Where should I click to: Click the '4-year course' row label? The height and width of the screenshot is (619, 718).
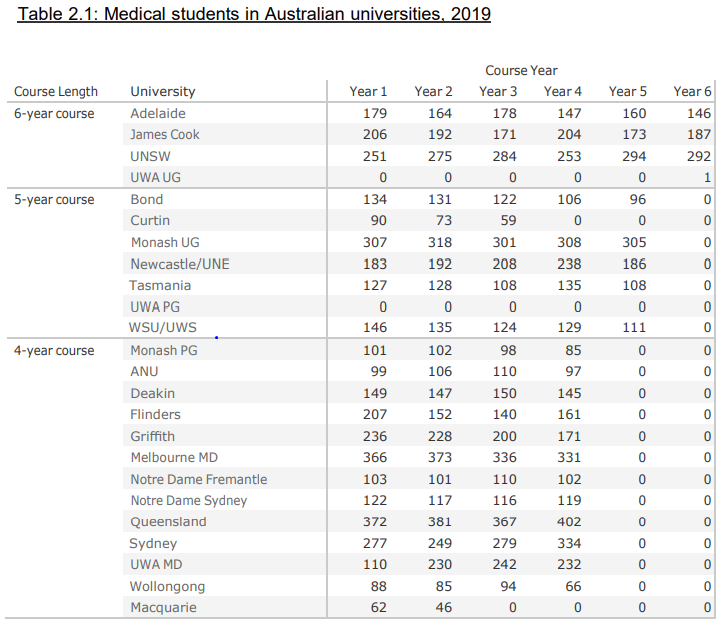pyautogui.click(x=54, y=351)
